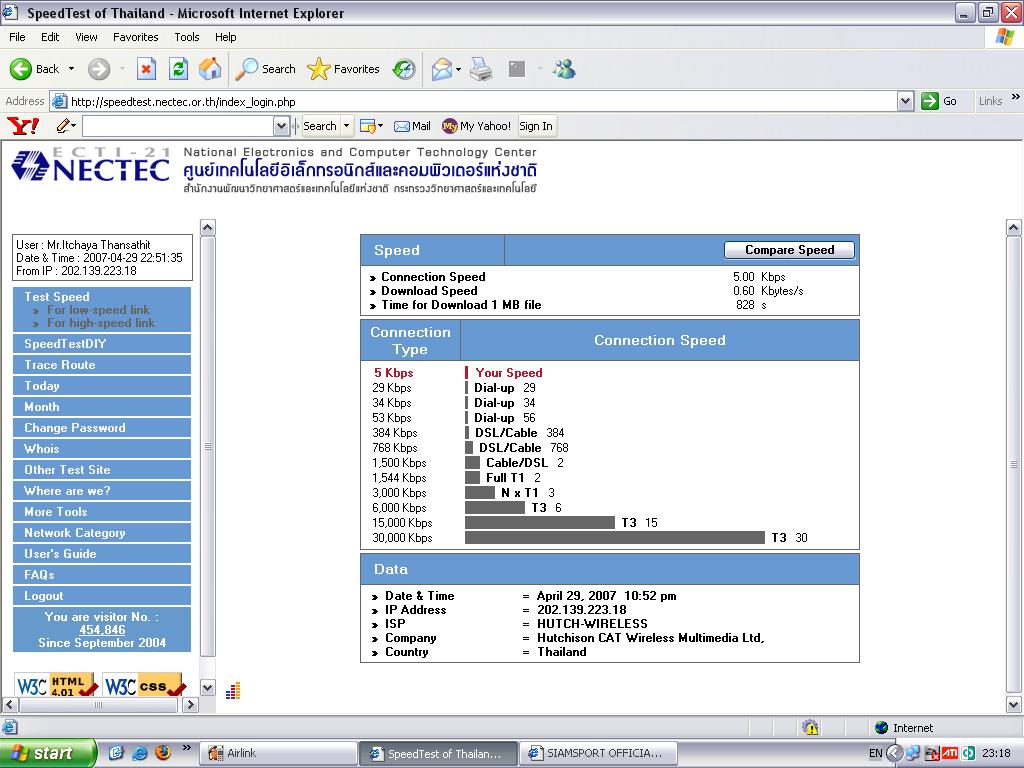
Task: Click the Yahoo bookmarks folder icon
Action: [x=368, y=126]
